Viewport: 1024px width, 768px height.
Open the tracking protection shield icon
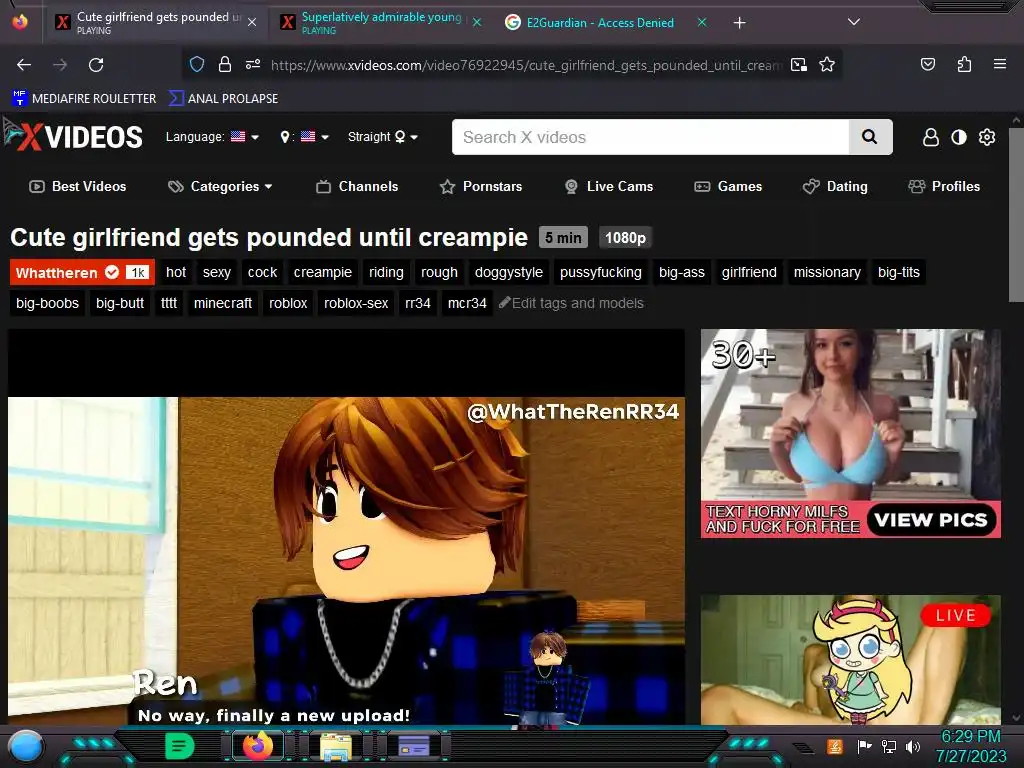[x=197, y=64]
